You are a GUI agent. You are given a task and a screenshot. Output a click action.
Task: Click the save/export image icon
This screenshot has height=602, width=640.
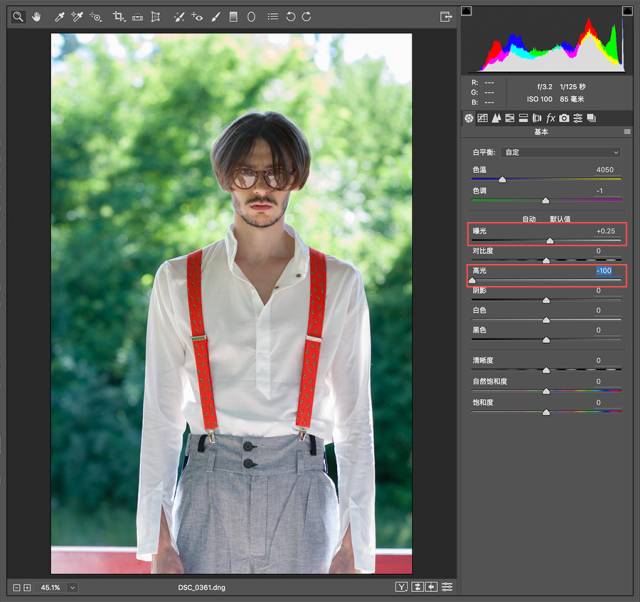click(x=446, y=17)
